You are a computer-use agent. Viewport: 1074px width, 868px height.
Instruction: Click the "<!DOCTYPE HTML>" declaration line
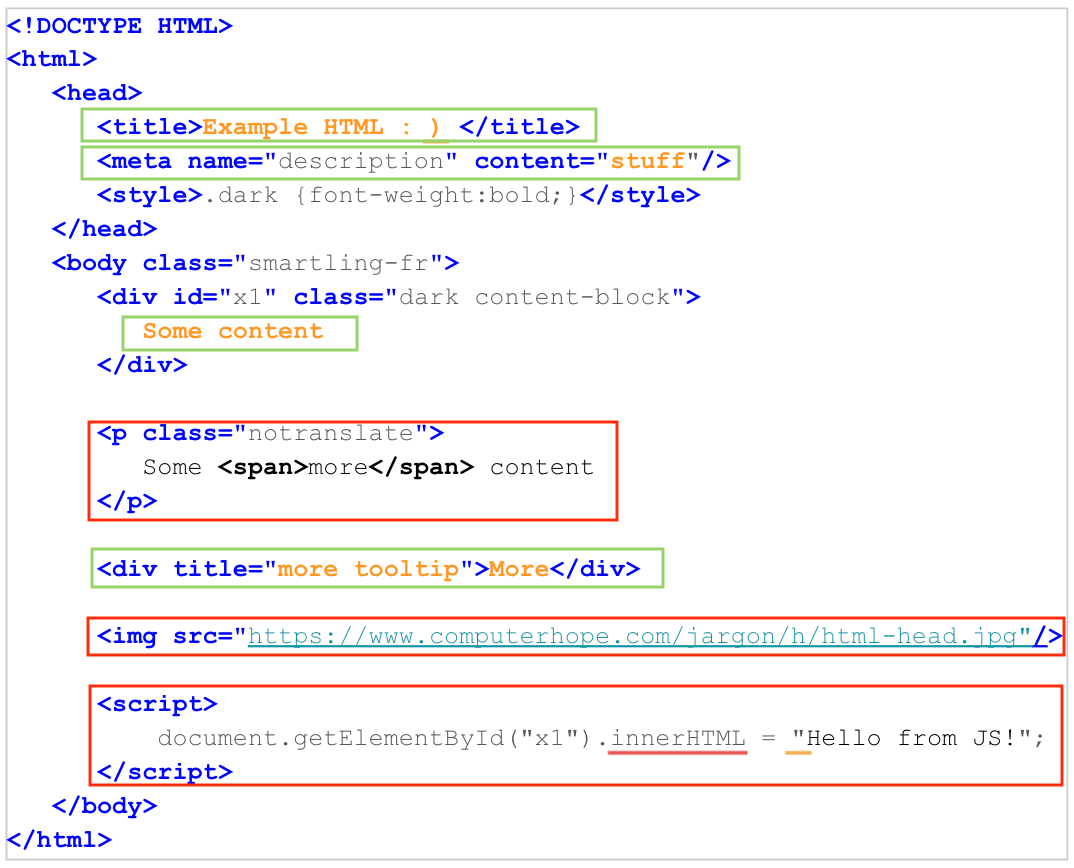tap(120, 26)
